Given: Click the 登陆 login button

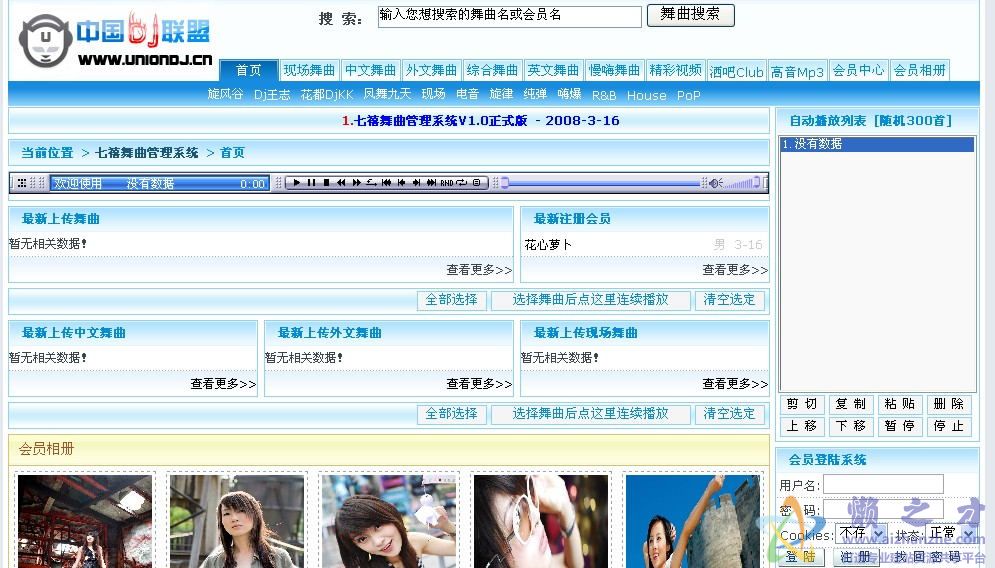Looking at the screenshot, I should tap(799, 557).
